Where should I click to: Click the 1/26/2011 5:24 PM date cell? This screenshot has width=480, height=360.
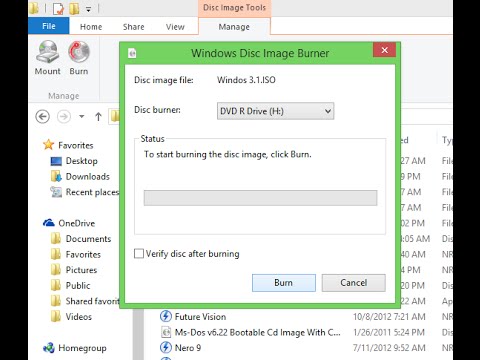point(389,332)
